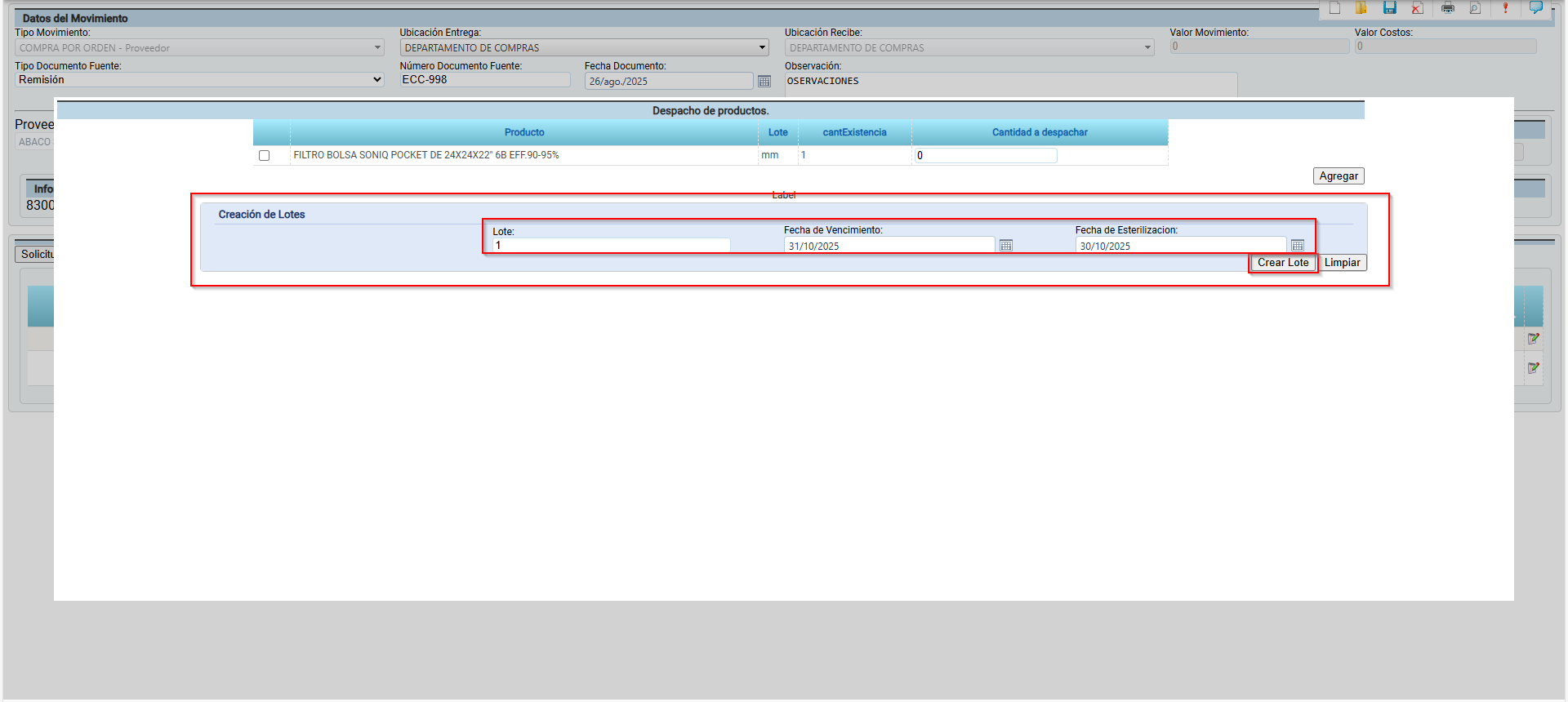The height and width of the screenshot is (702, 1568).
Task: Click the Lote text input field
Action: [610, 246]
